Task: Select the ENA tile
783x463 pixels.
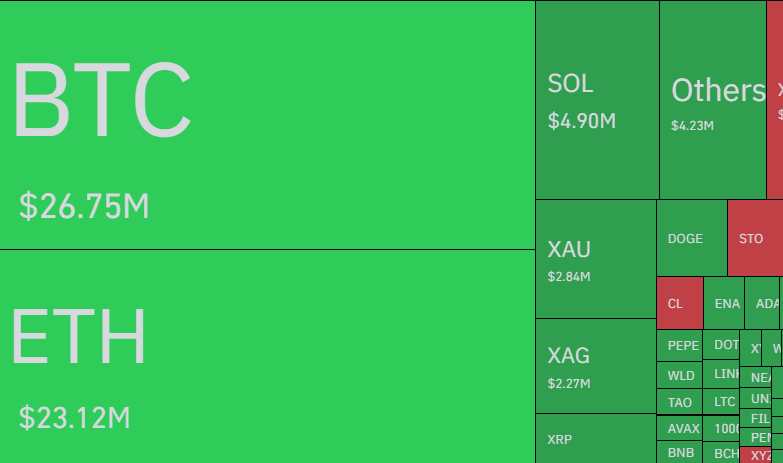Action: (x=727, y=303)
